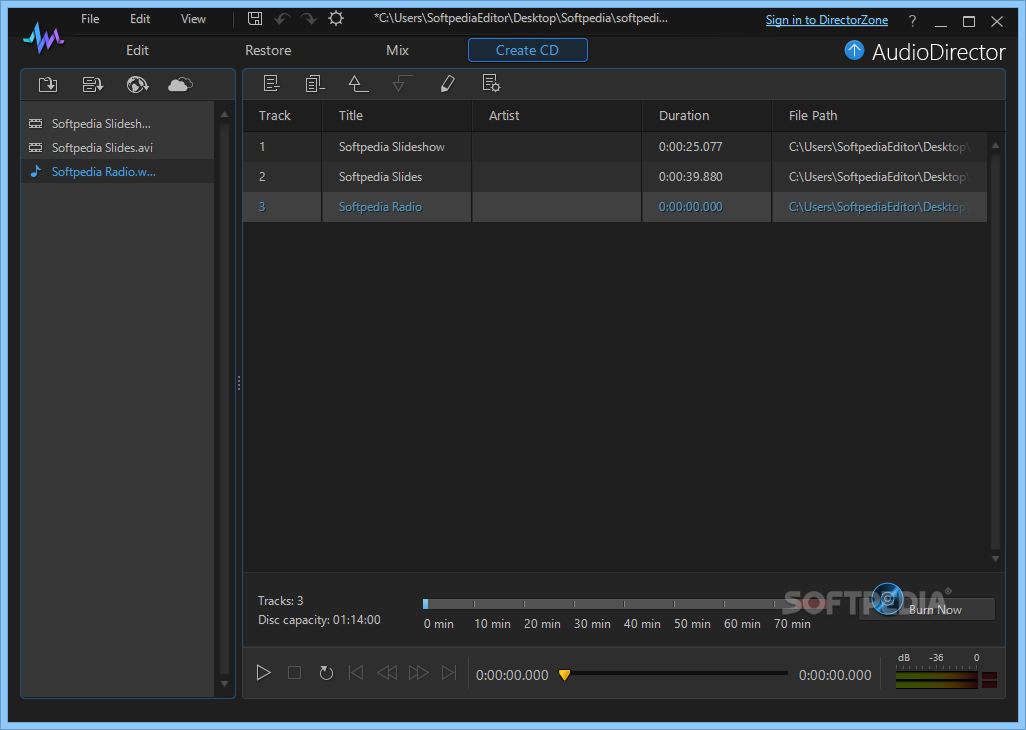Click the library scroll up arrow
The width and height of the screenshot is (1026, 730).
click(224, 114)
